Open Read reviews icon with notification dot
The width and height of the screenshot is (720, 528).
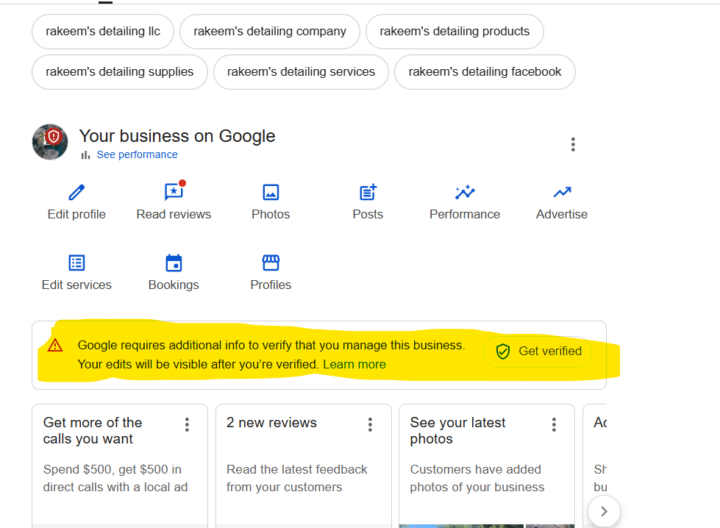174,191
